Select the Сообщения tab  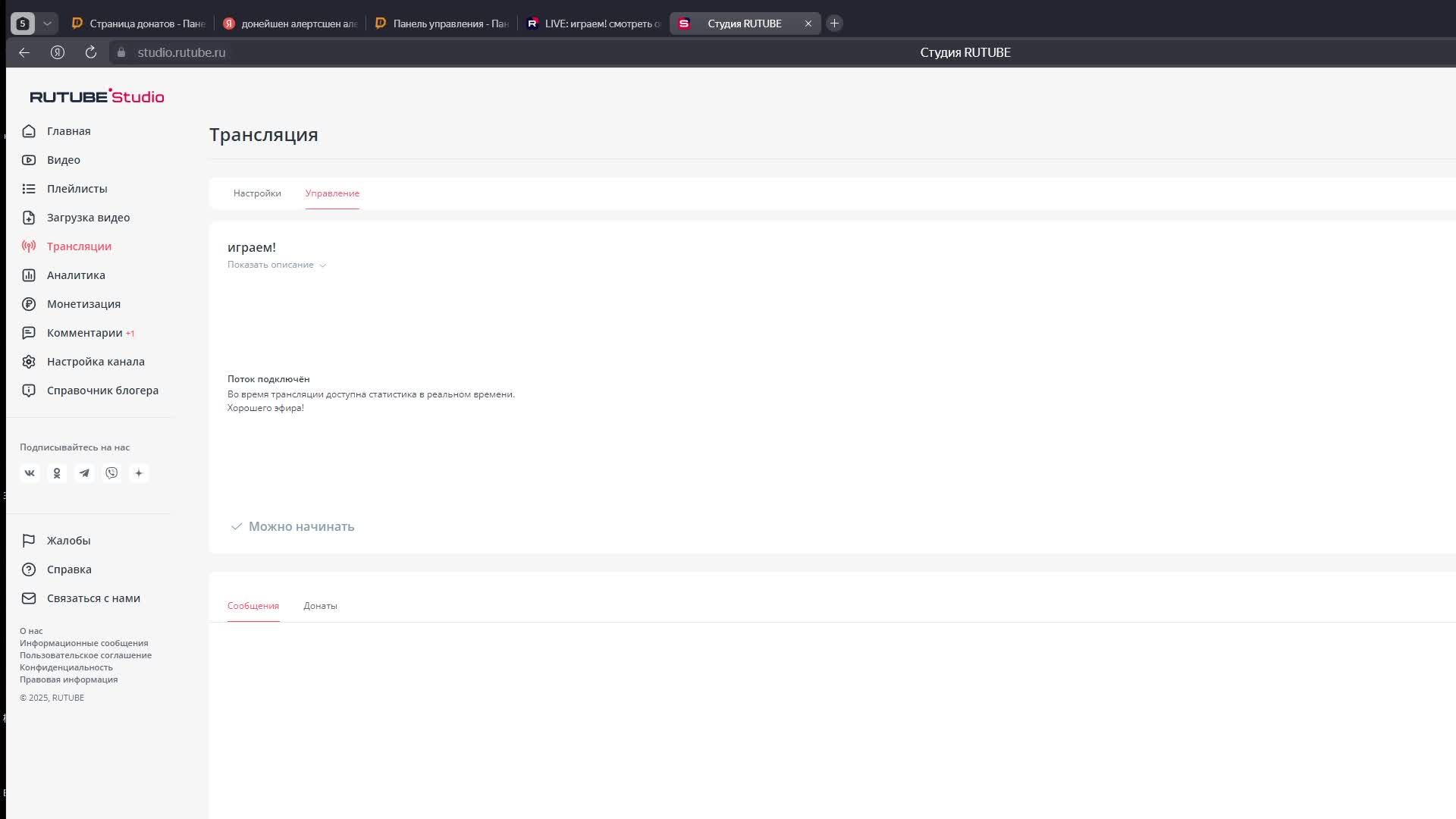tap(253, 606)
